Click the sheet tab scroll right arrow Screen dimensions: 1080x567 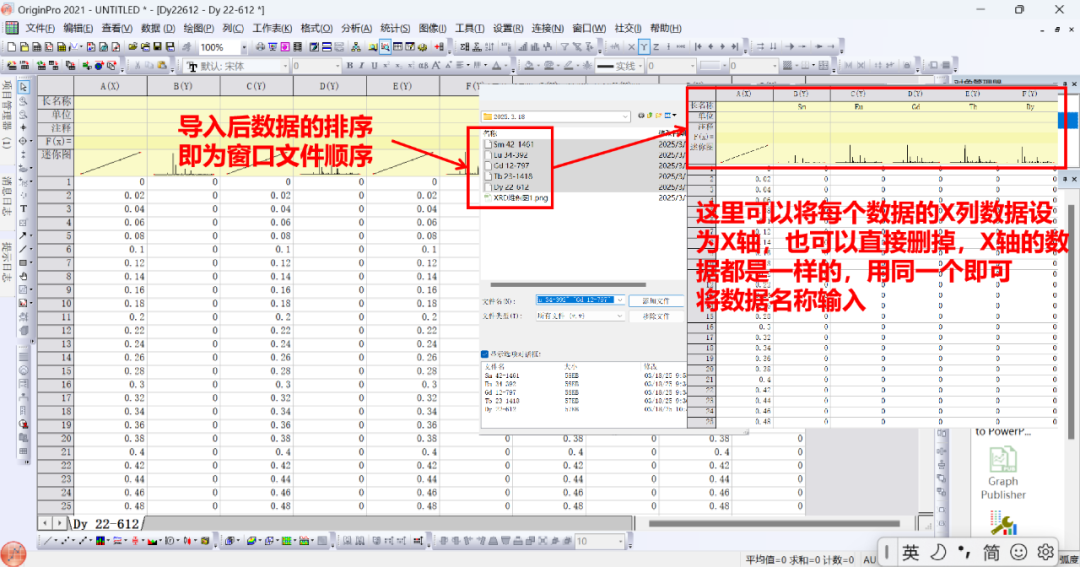coord(60,524)
